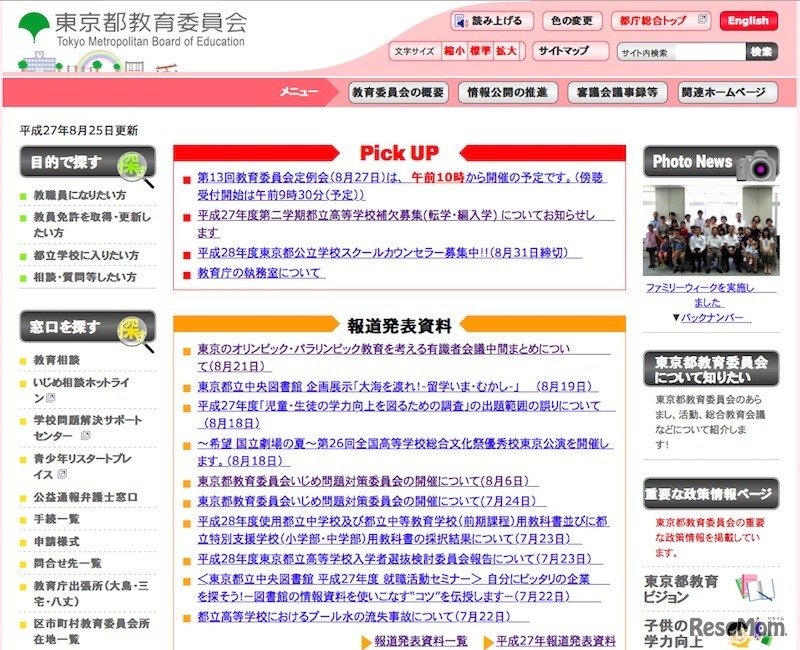The image size is (800, 650).
Task: Enable the 拡大 large text size
Action: pyautogui.click(x=504, y=49)
